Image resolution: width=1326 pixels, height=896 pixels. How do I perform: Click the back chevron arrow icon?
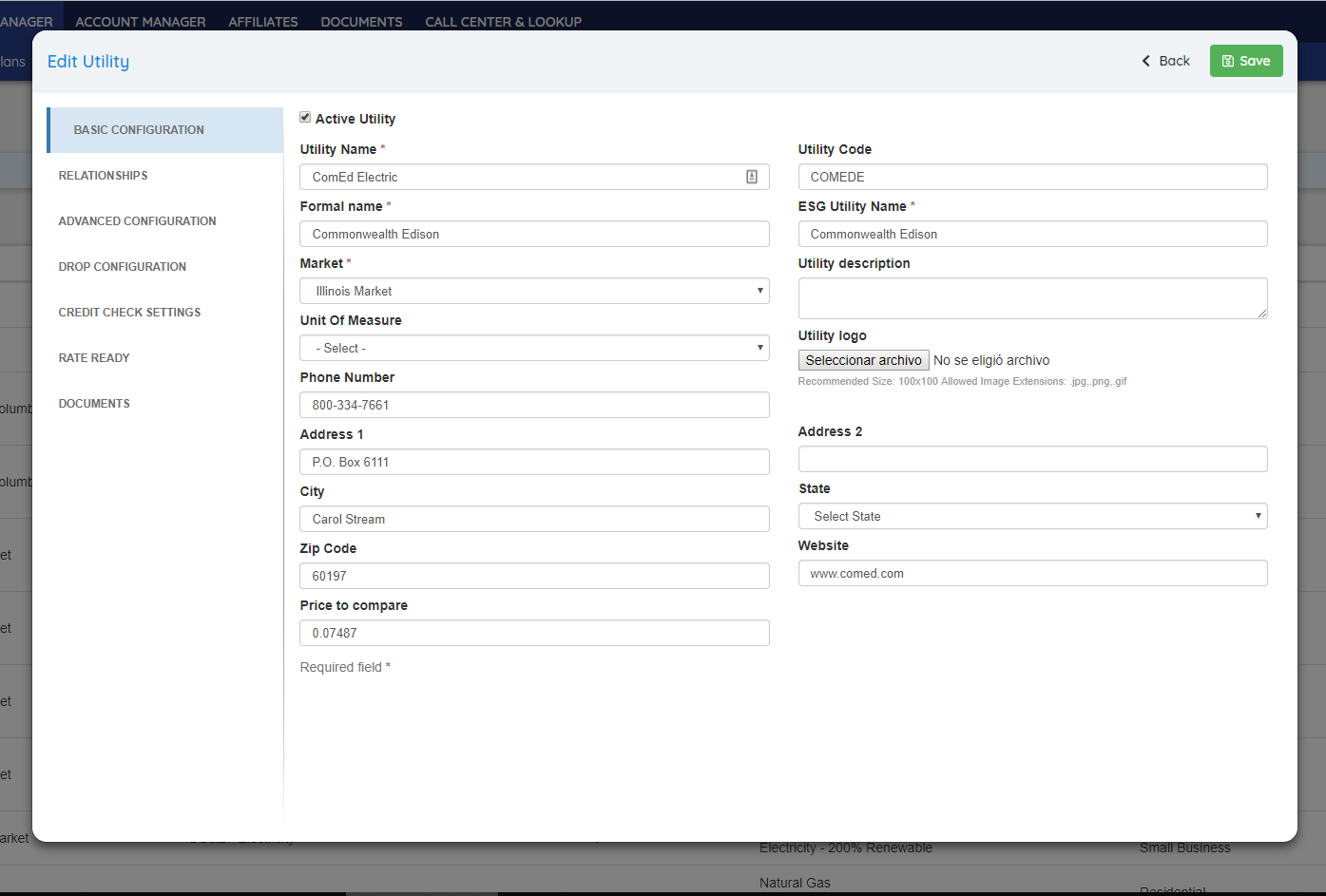[x=1146, y=61]
